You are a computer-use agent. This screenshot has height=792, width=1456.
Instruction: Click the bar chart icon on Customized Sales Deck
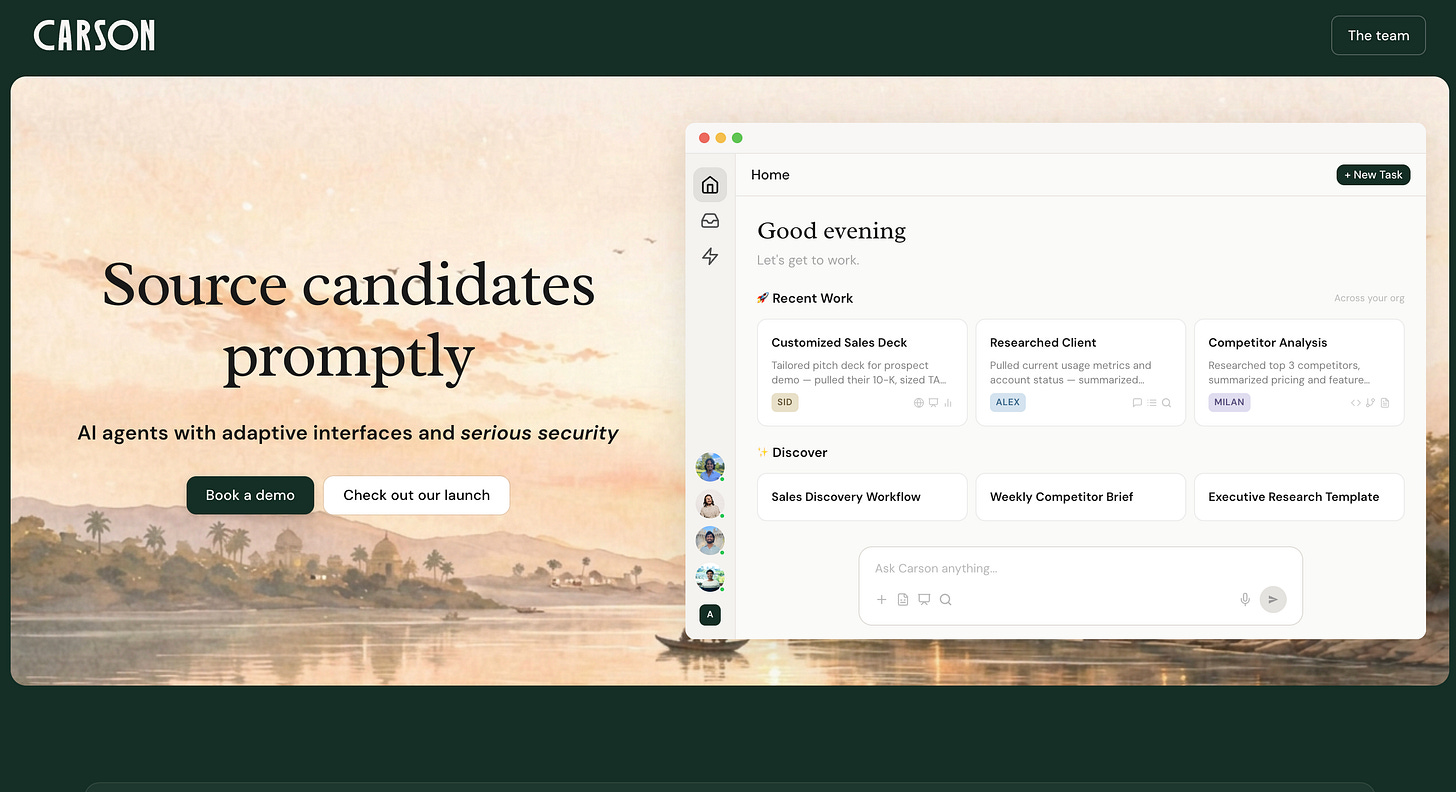pos(947,403)
